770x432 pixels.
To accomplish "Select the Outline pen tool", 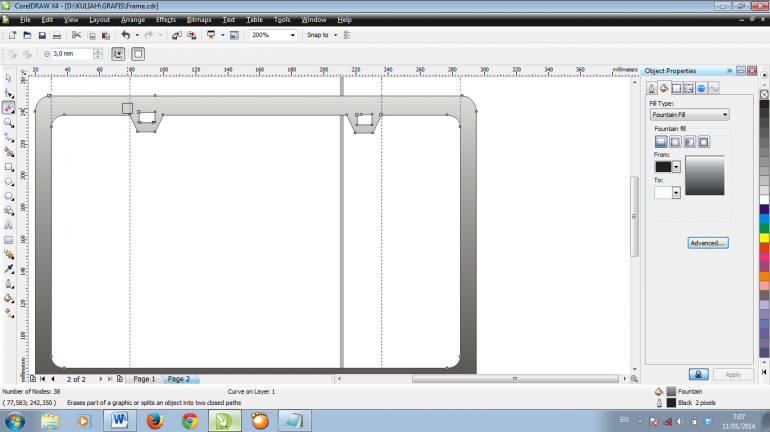I will coord(8,284).
